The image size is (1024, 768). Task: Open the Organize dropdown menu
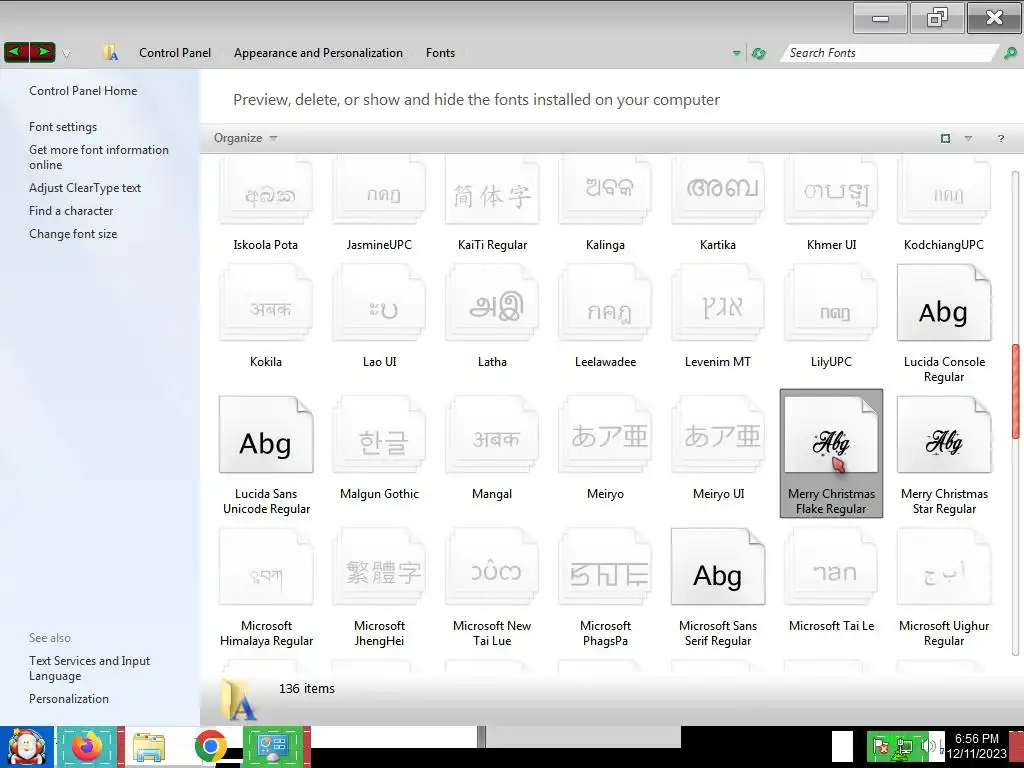click(245, 138)
